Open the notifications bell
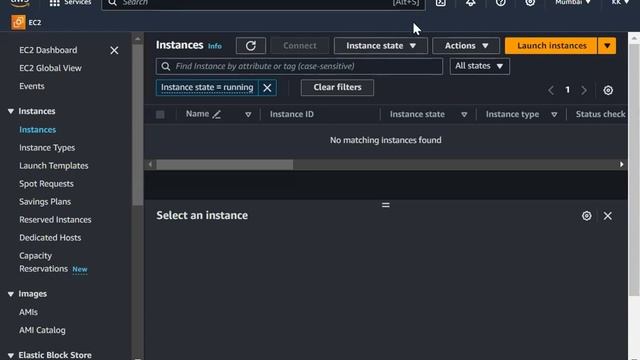The width and height of the screenshot is (640, 360). click(471, 3)
